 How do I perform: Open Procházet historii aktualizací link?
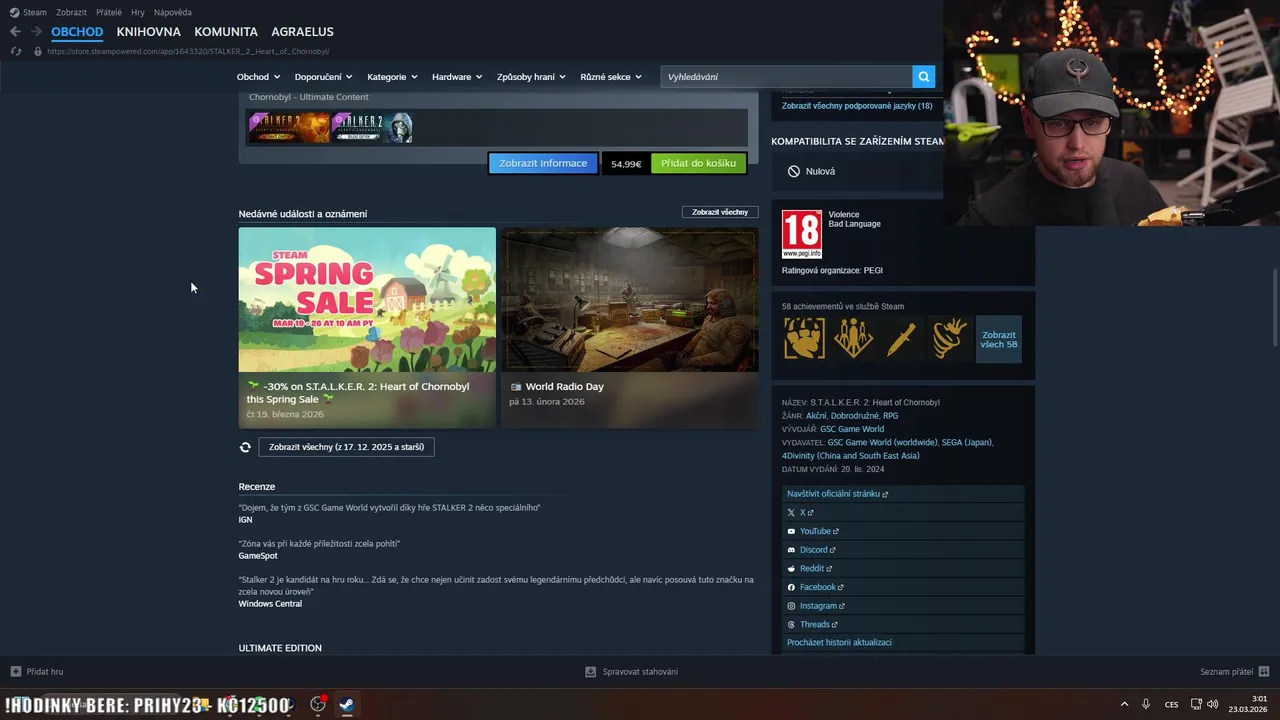pos(903,643)
